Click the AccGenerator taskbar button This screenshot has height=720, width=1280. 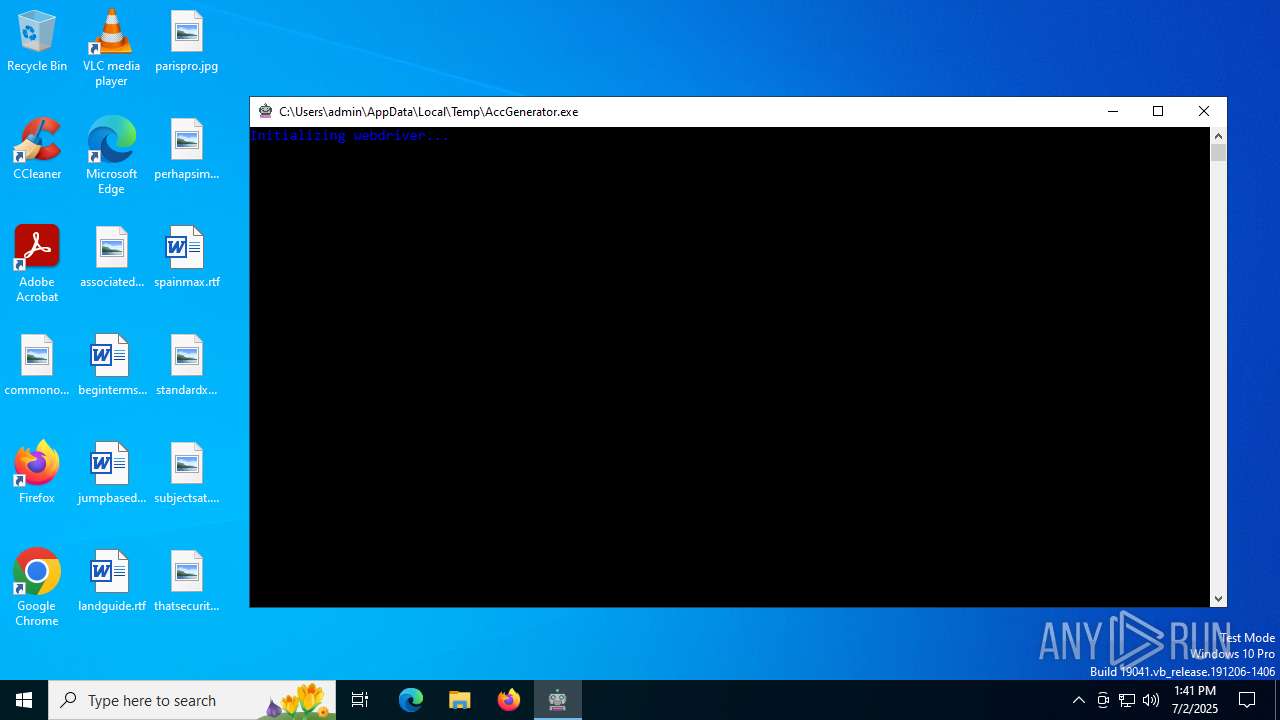click(x=558, y=700)
